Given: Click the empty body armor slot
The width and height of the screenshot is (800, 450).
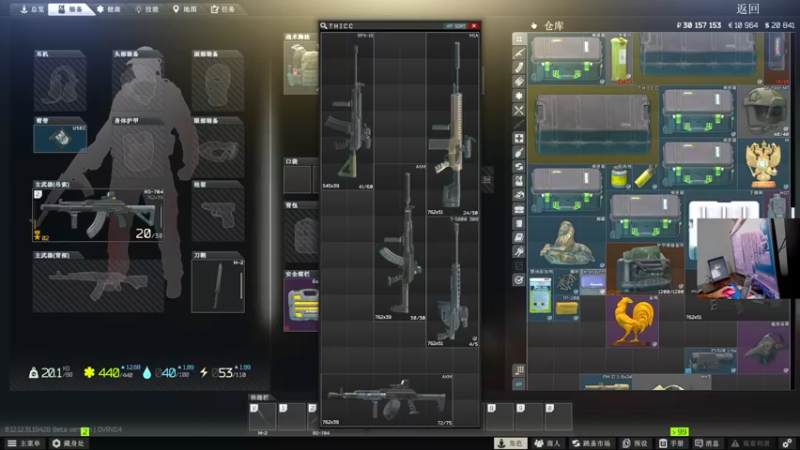Looking at the screenshot, I should tap(139, 151).
